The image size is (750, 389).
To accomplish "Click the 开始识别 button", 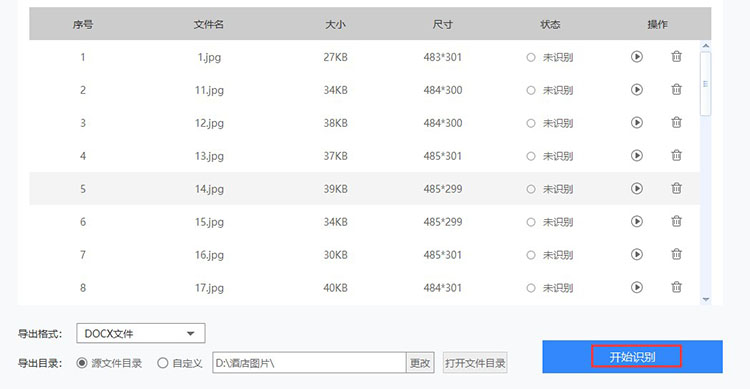I will click(x=632, y=357).
